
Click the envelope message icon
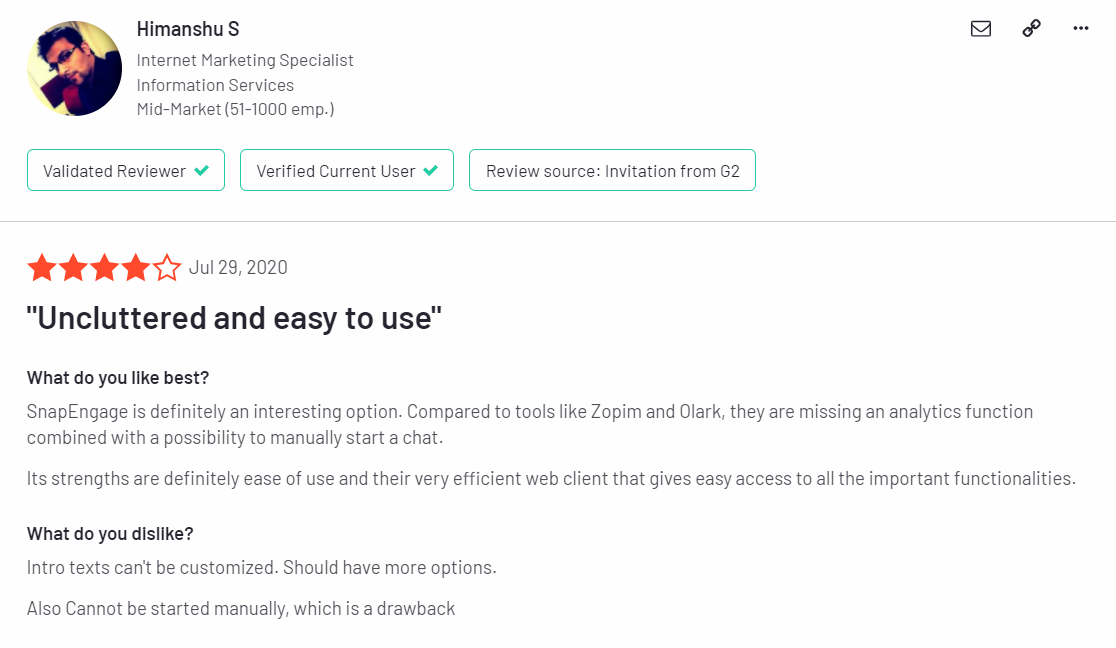point(981,28)
